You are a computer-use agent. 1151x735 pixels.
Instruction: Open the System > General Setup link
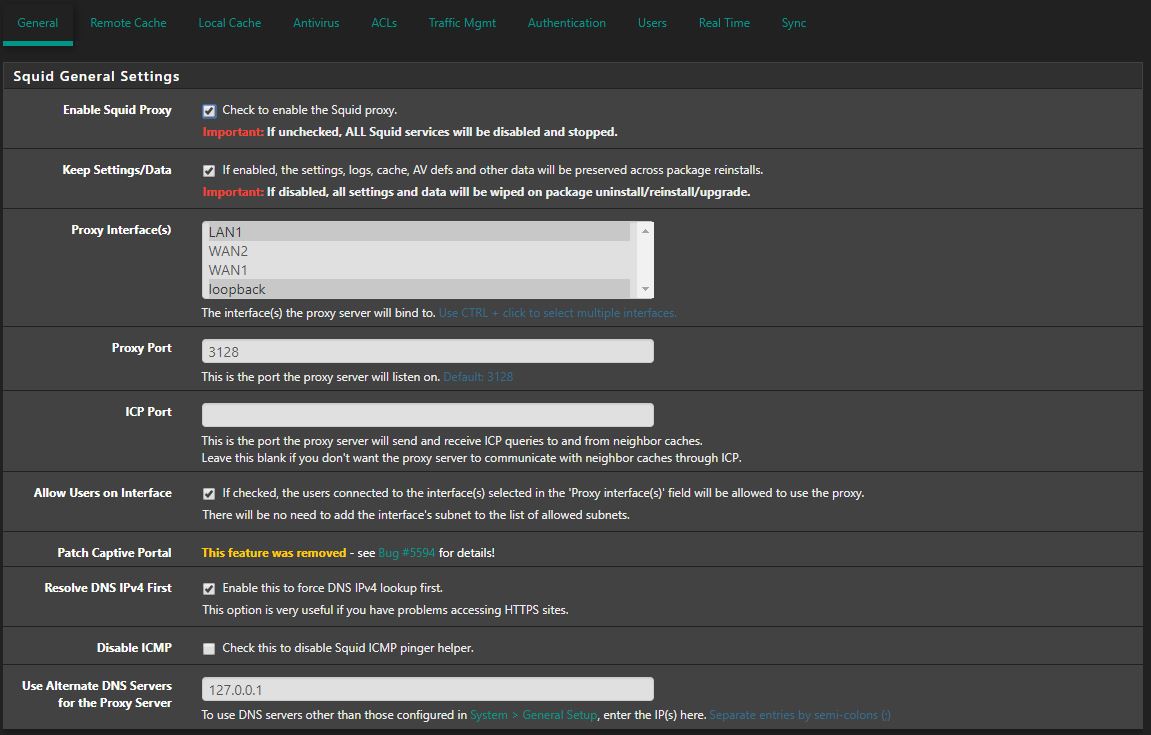coord(534,715)
